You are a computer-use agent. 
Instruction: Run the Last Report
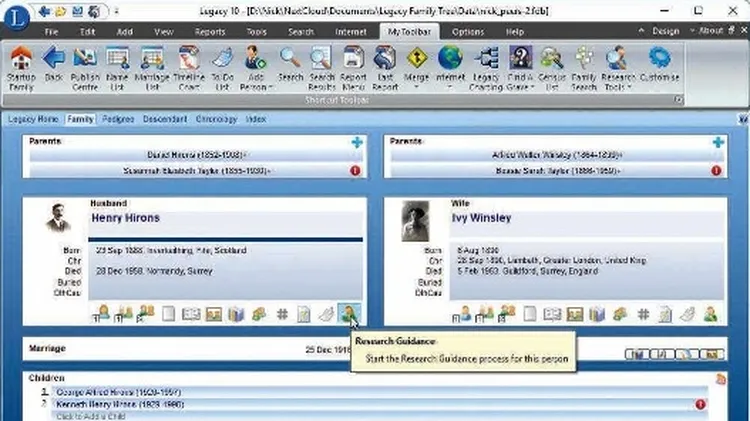(x=385, y=68)
